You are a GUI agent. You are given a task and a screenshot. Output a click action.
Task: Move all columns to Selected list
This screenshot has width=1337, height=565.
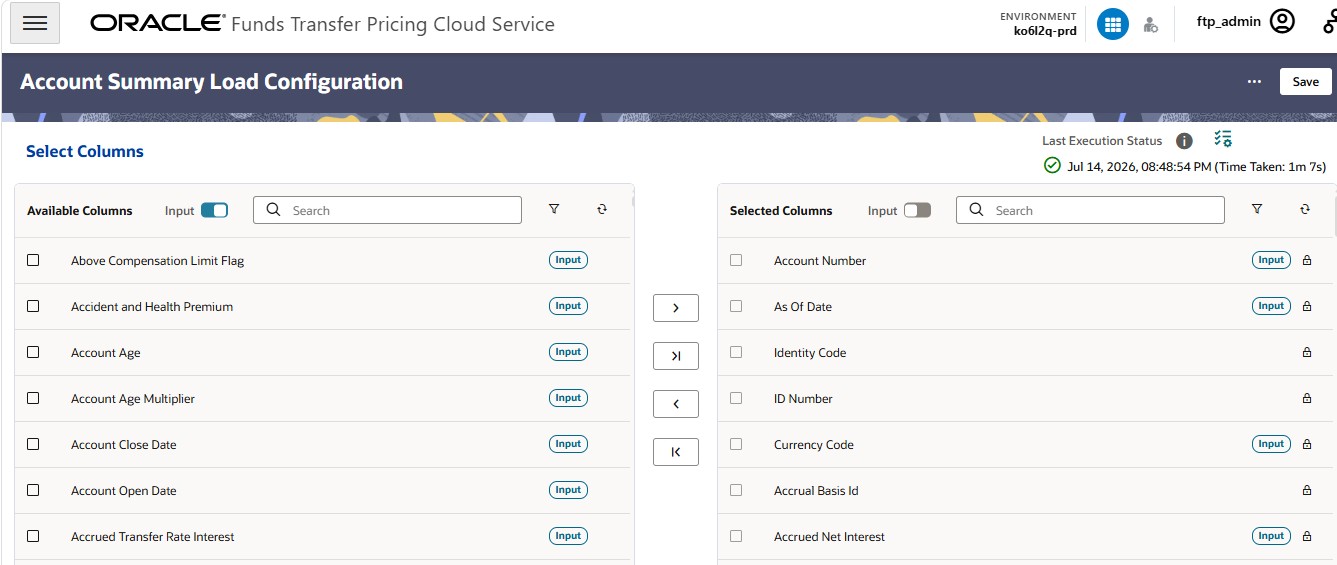click(676, 356)
